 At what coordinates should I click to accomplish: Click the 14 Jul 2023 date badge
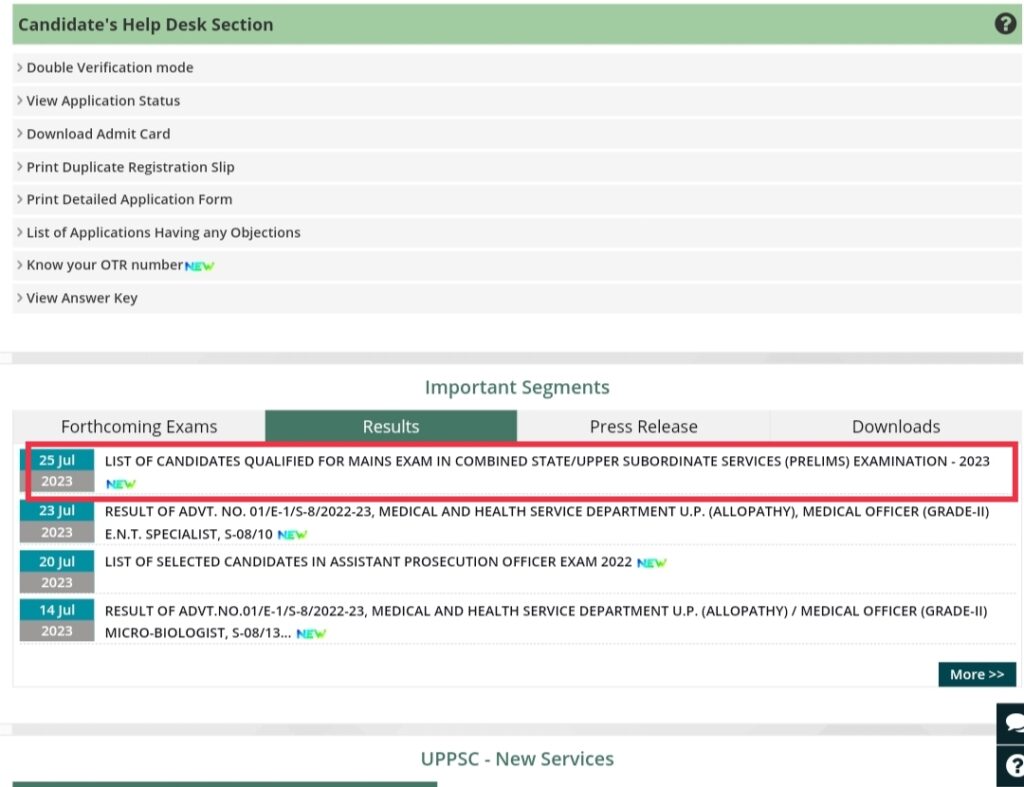(56, 620)
